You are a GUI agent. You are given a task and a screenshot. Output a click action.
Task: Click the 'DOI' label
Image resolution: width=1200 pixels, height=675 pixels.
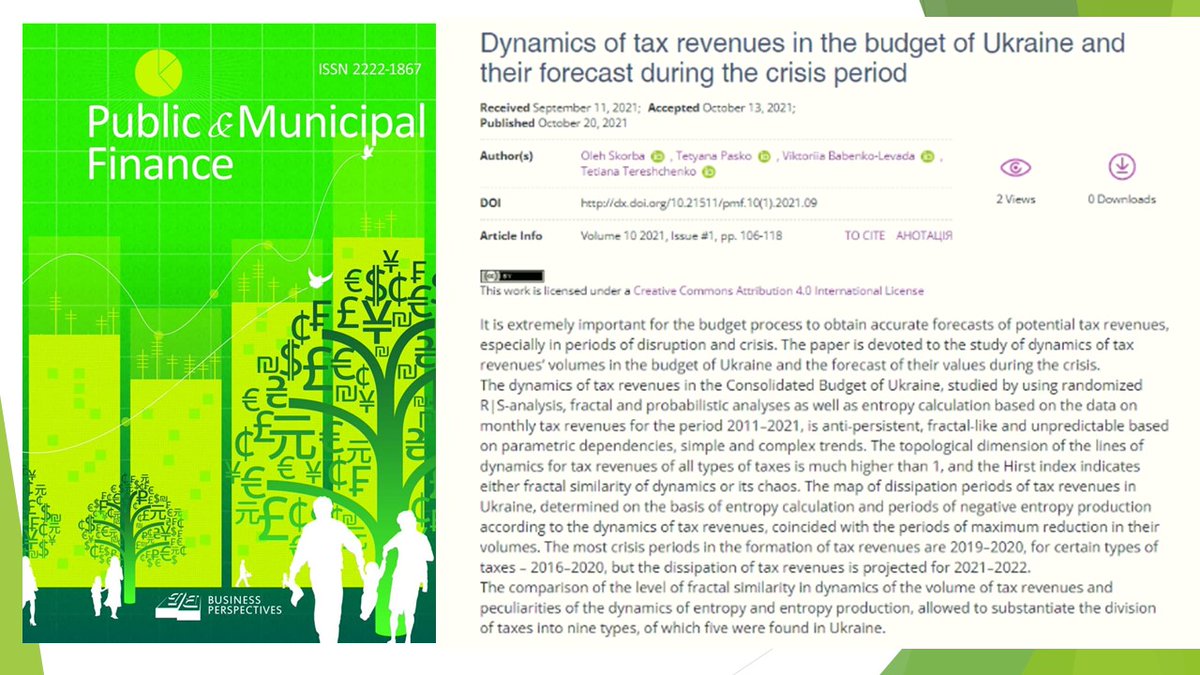[x=490, y=202]
